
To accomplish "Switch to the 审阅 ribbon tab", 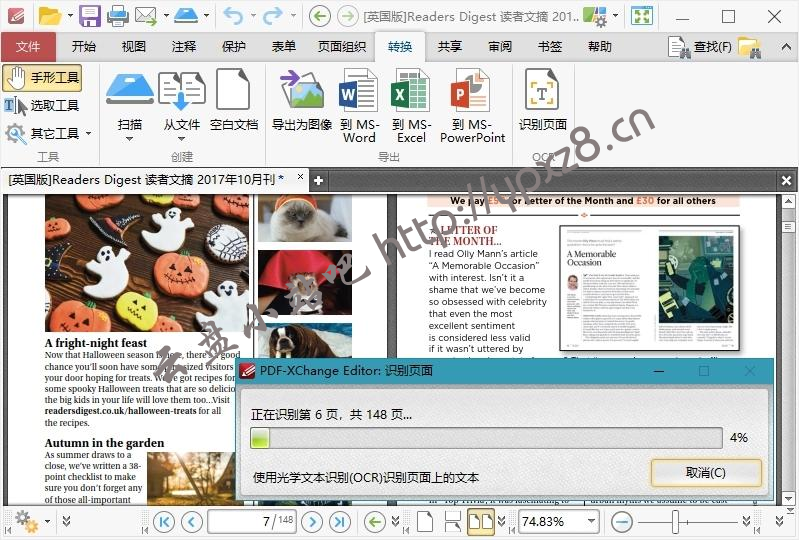I will [499, 46].
